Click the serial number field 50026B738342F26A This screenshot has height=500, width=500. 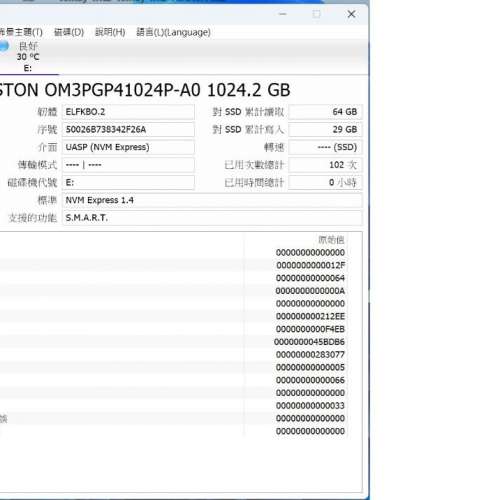(x=128, y=129)
